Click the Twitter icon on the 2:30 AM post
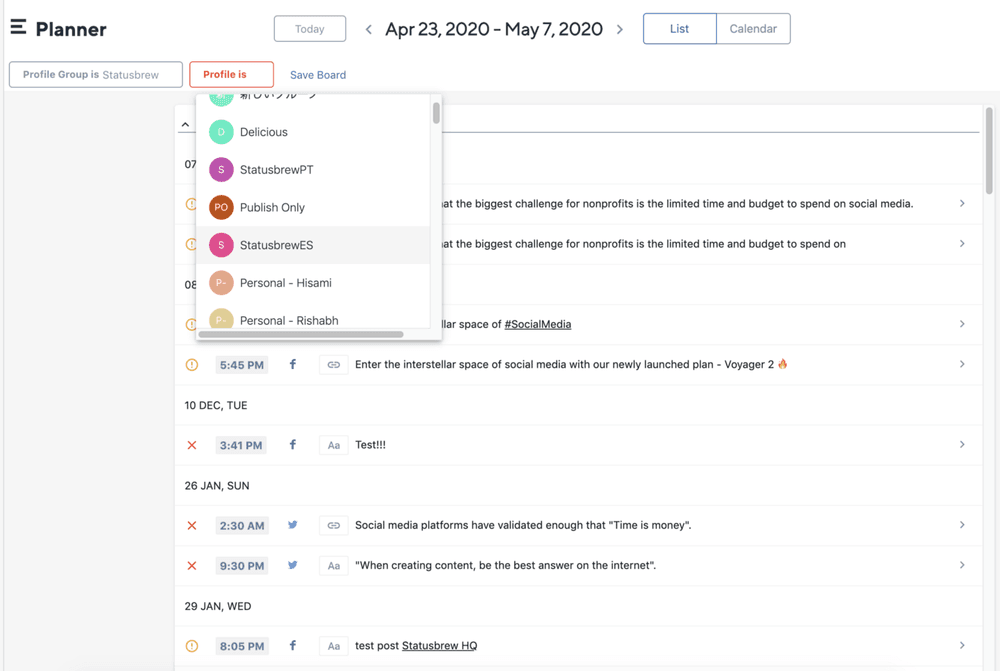Screen dimensions: 1000x671 [293, 525]
